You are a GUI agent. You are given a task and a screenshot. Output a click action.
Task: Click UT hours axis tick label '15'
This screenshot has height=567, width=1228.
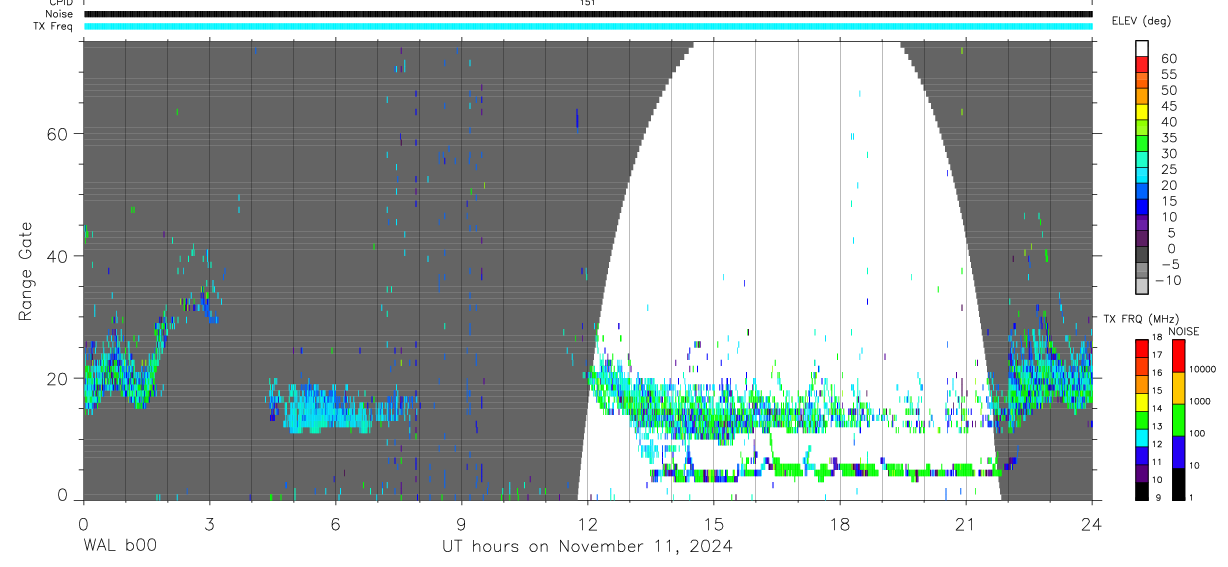[x=714, y=523]
